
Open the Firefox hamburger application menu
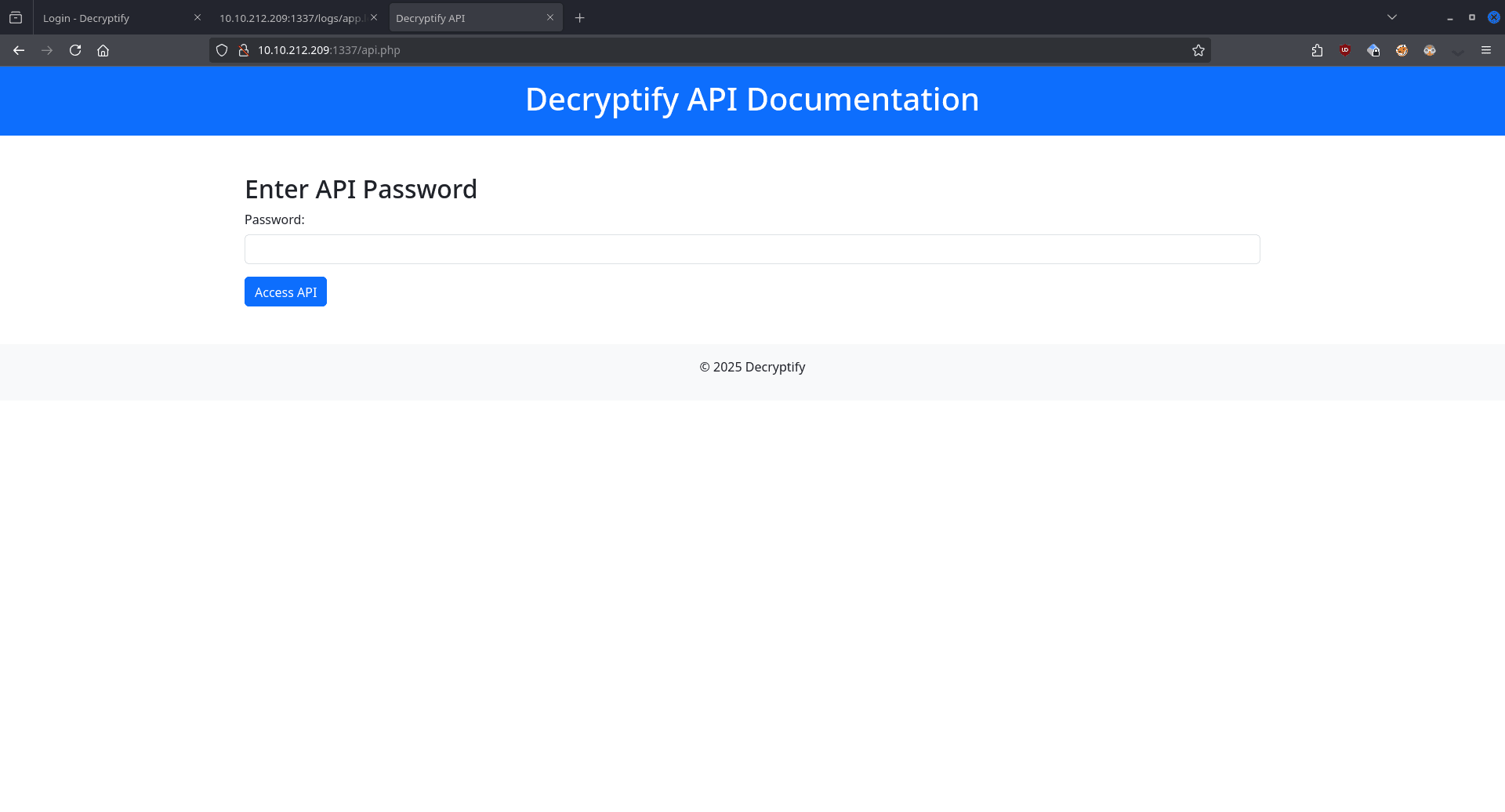[1486, 50]
